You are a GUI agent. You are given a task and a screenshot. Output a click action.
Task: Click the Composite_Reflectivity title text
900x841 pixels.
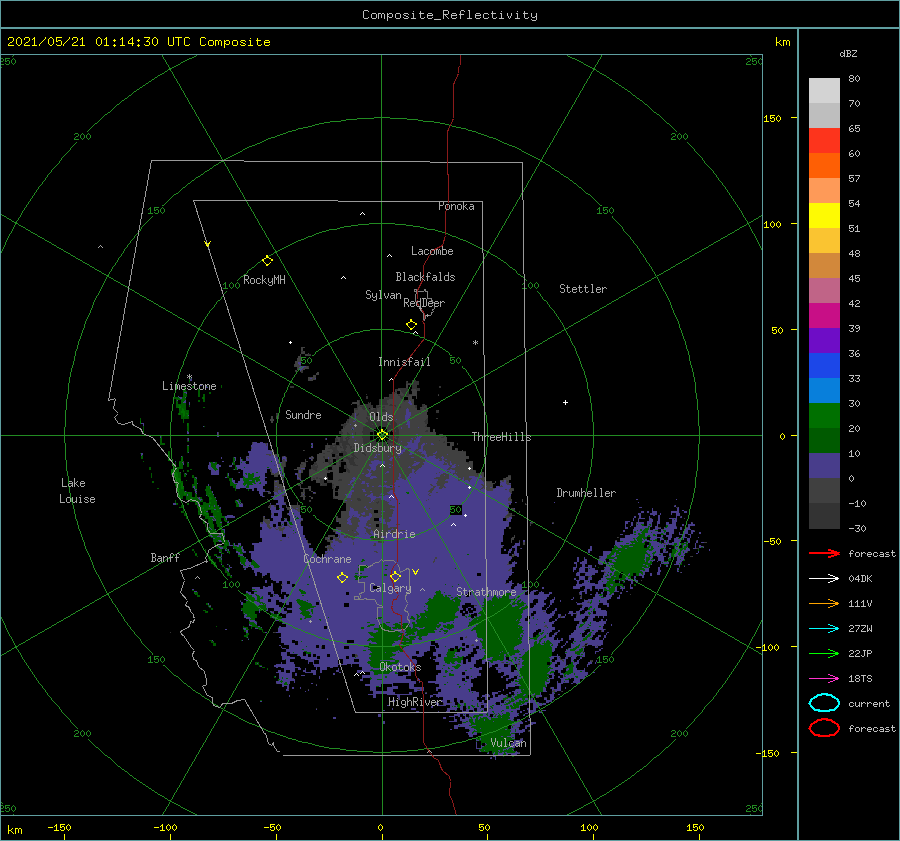[450, 15]
